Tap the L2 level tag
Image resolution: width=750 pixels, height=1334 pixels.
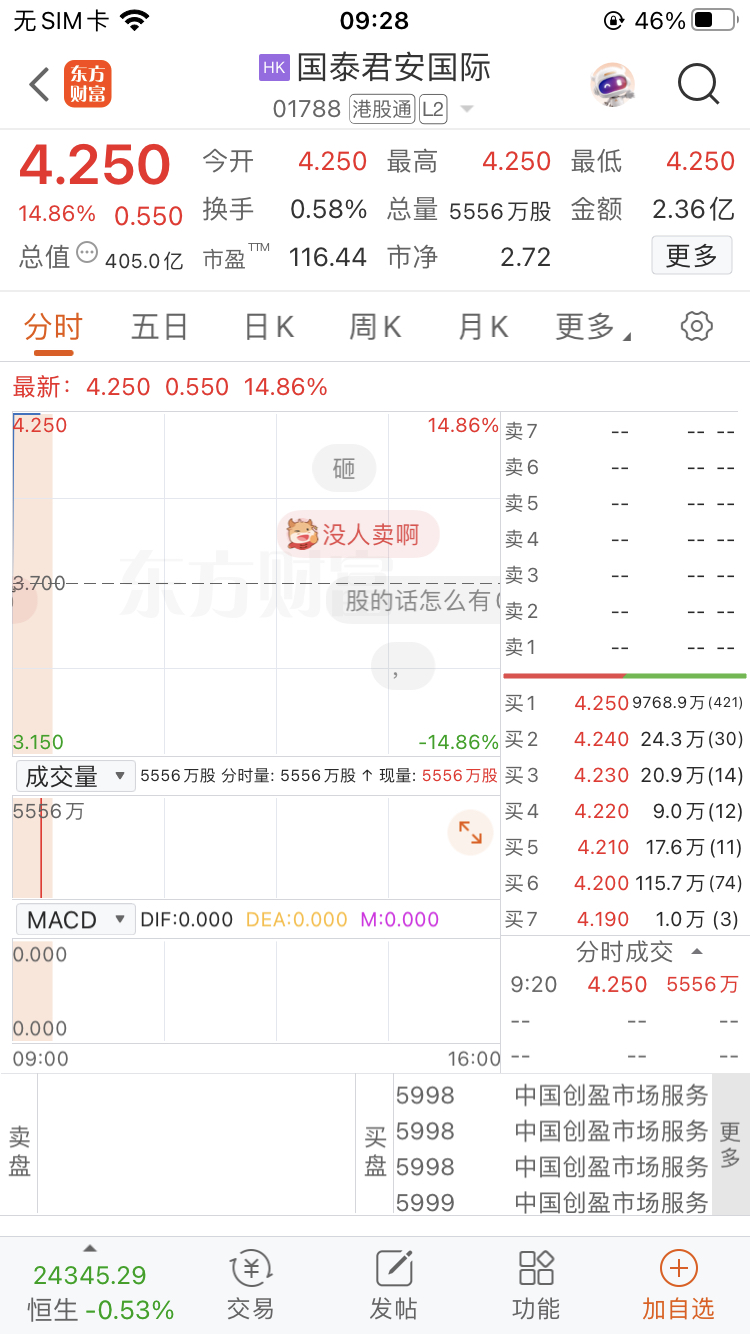point(432,109)
